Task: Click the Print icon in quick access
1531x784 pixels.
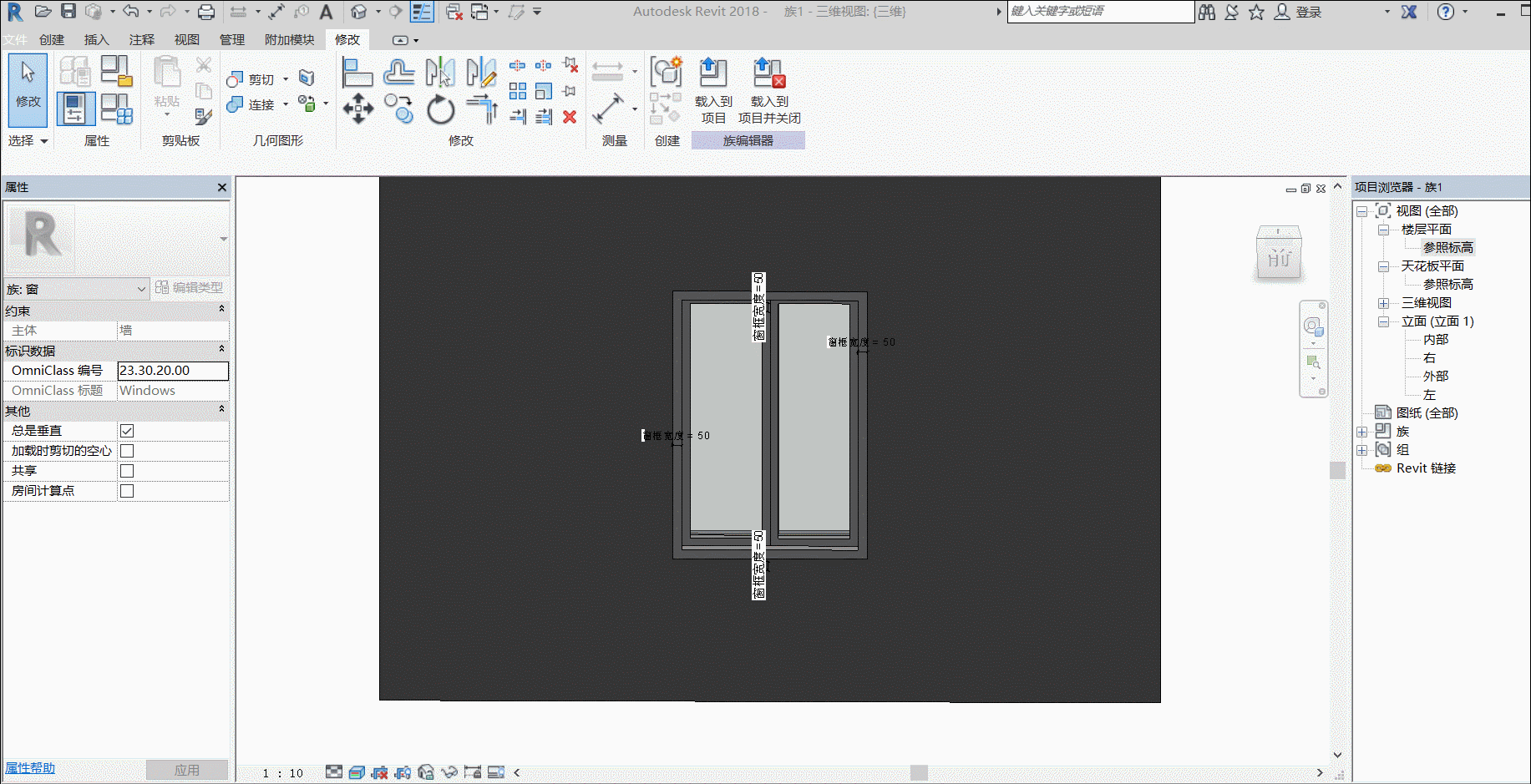Action: click(205, 12)
